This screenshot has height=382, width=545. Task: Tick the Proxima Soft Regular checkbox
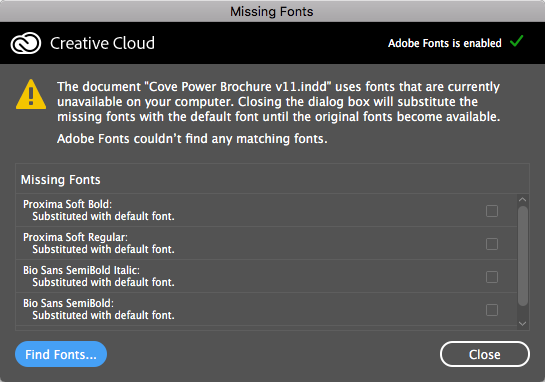[x=492, y=244]
